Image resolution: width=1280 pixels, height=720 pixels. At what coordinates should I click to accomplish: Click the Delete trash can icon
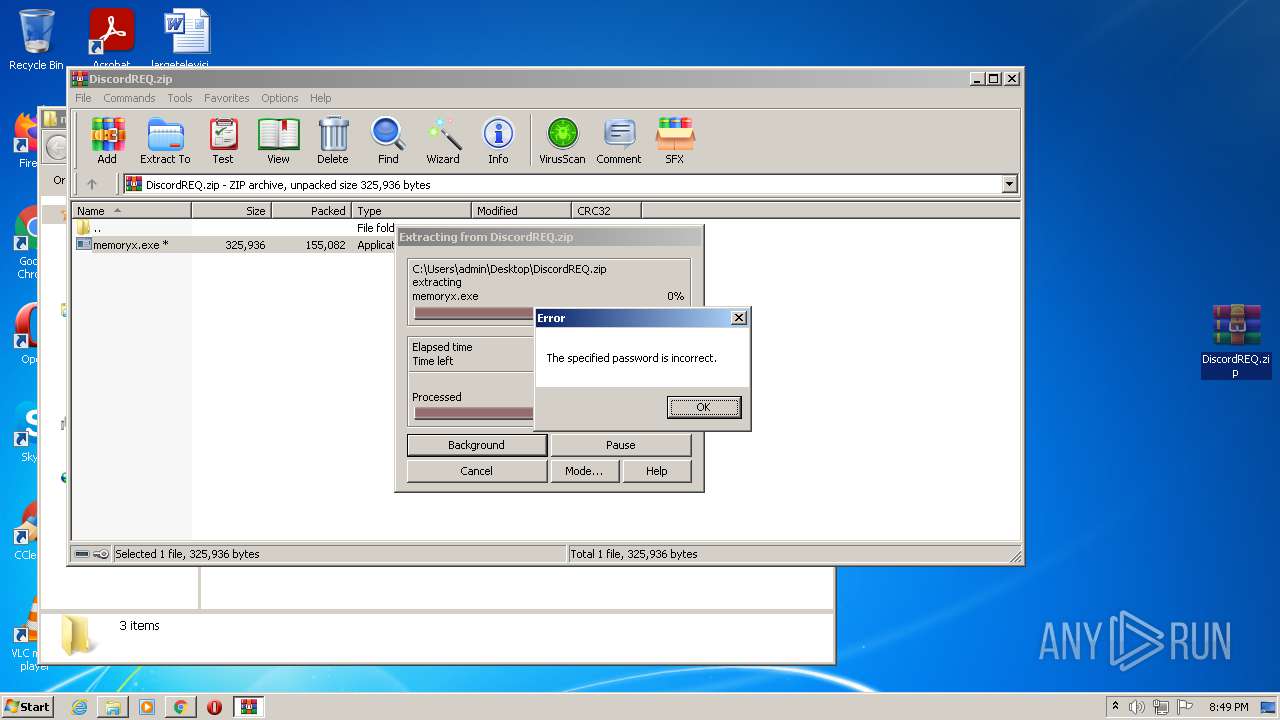coord(333,141)
